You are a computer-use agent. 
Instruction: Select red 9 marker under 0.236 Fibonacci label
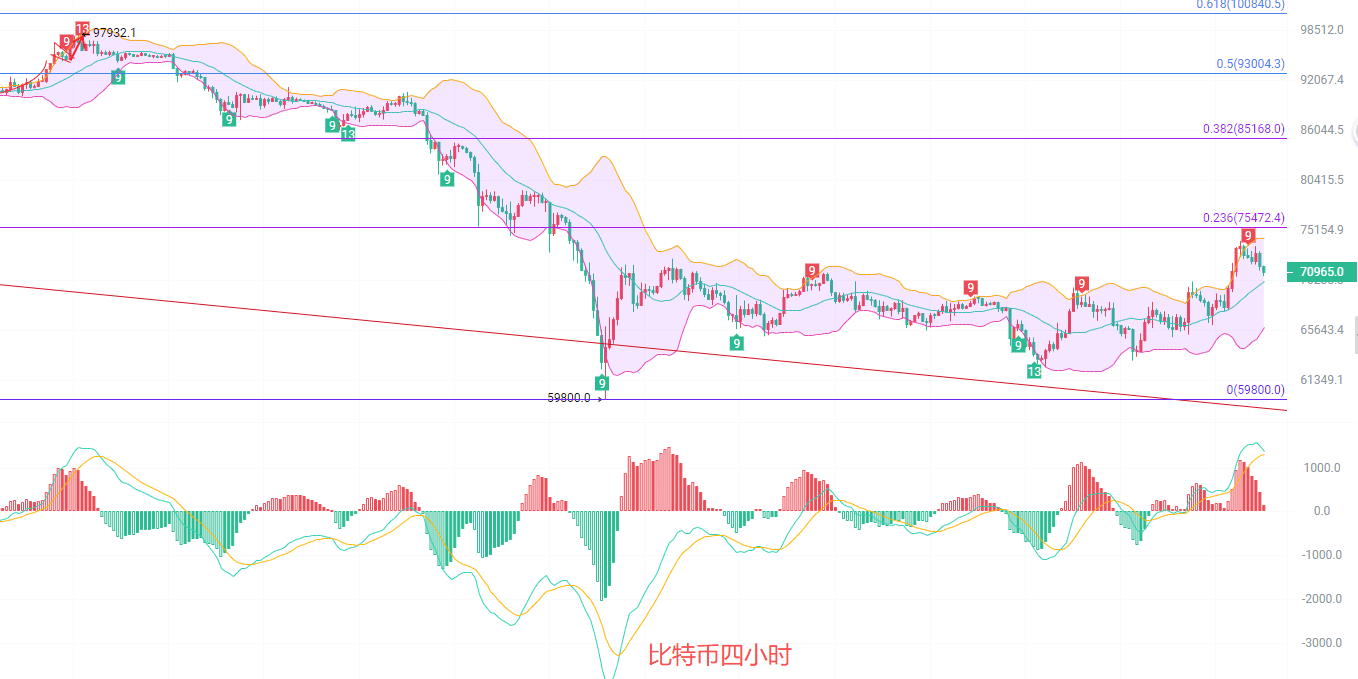pos(1247,235)
